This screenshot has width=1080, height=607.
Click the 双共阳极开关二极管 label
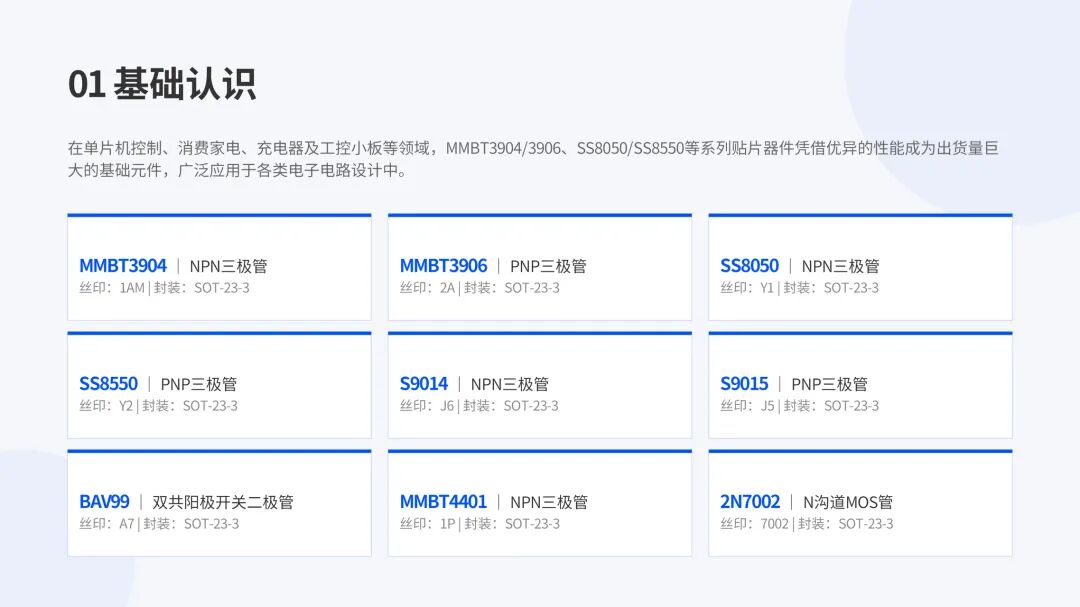click(x=223, y=502)
